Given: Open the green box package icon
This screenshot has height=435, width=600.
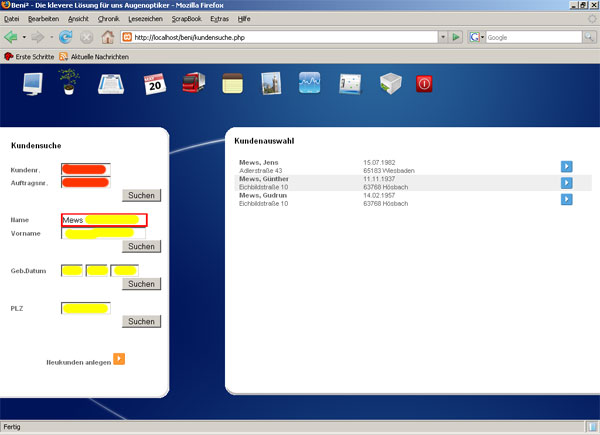Looking at the screenshot, I should tap(390, 84).
